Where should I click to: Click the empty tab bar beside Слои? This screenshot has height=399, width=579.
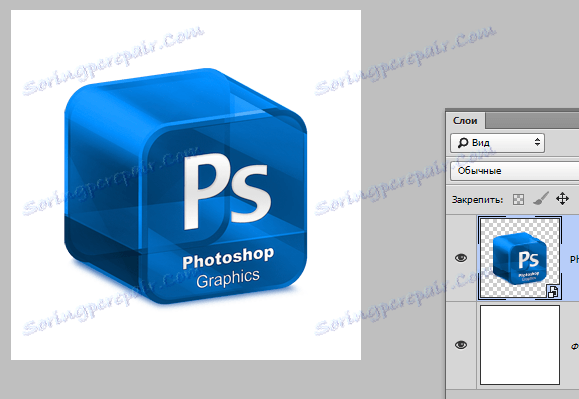pyautogui.click(x=532, y=120)
